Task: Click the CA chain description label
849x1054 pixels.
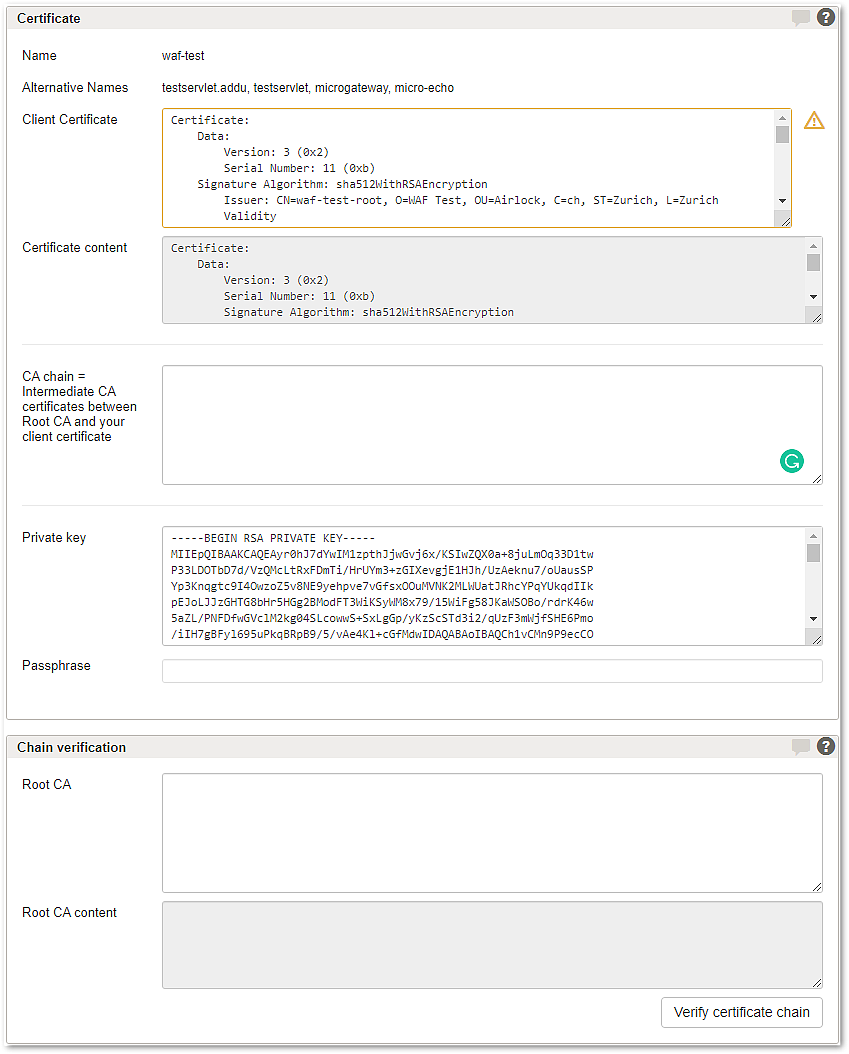Action: pyautogui.click(x=79, y=407)
